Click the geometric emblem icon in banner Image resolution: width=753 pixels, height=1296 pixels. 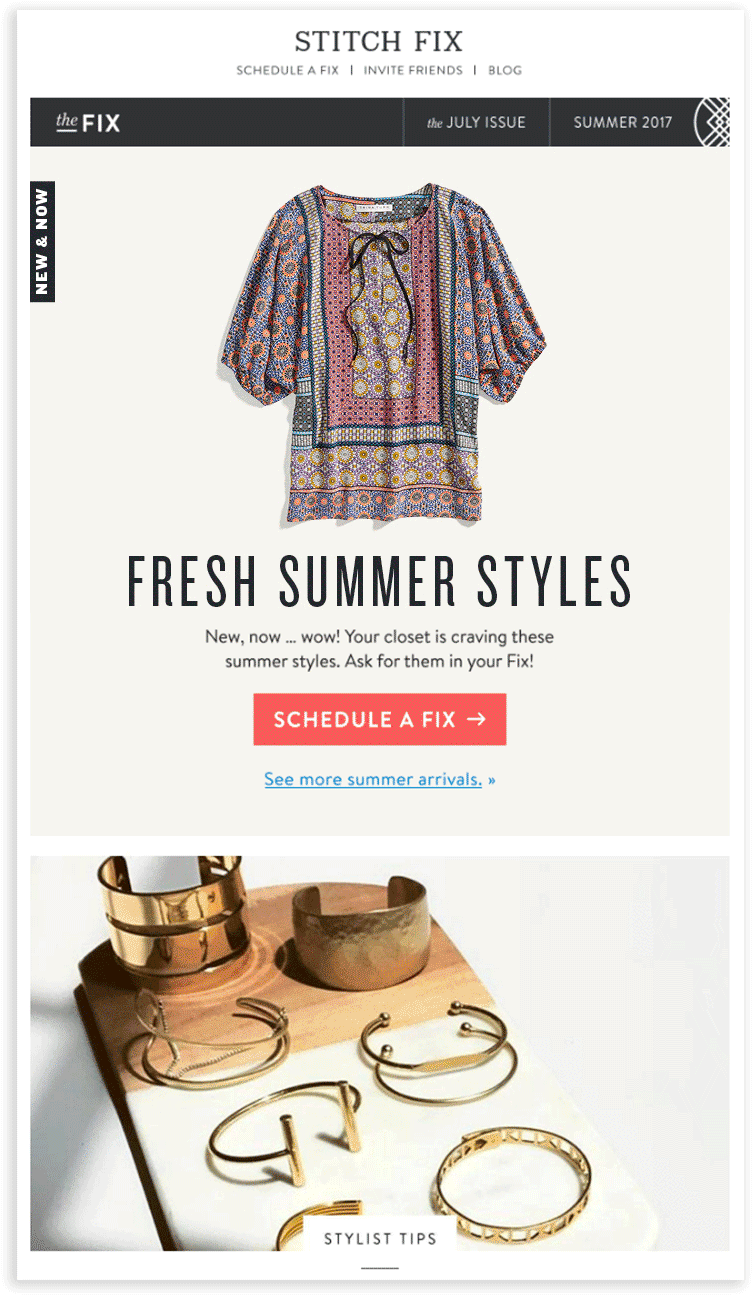(x=712, y=123)
